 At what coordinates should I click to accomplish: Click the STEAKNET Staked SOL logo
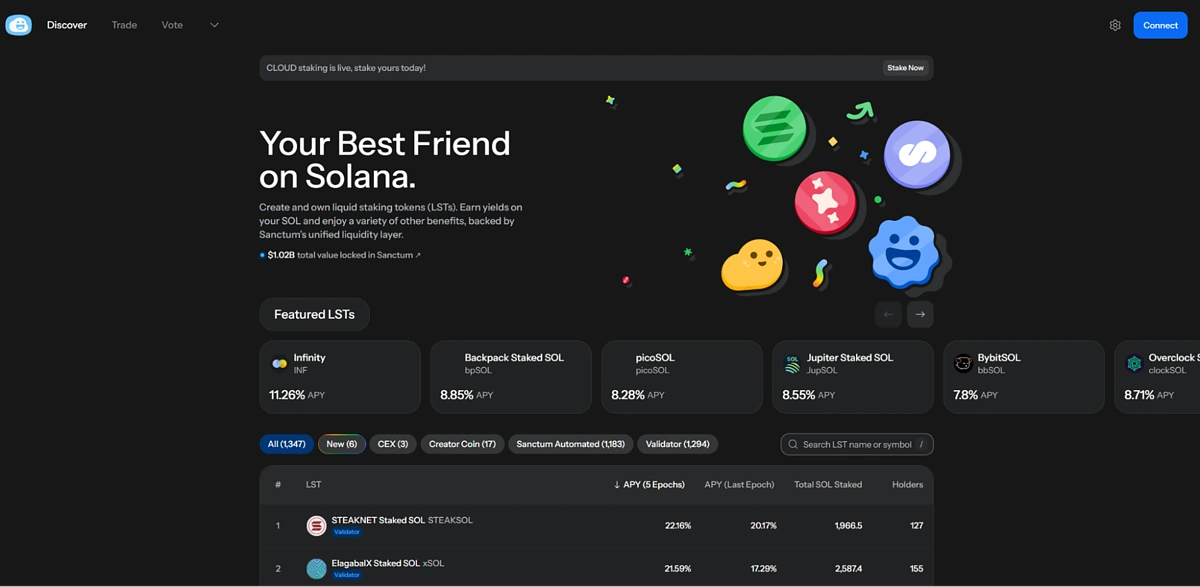(x=316, y=526)
